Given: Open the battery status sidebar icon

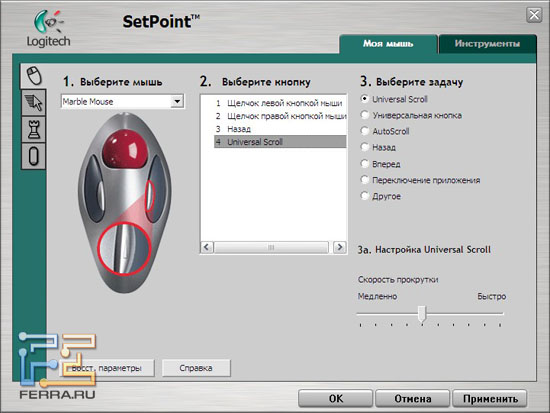Looking at the screenshot, I should click(x=34, y=156).
